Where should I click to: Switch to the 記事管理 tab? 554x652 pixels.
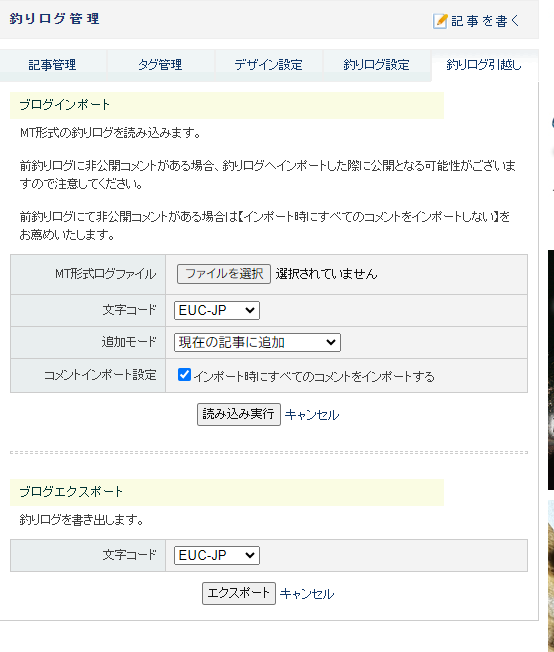(52, 65)
